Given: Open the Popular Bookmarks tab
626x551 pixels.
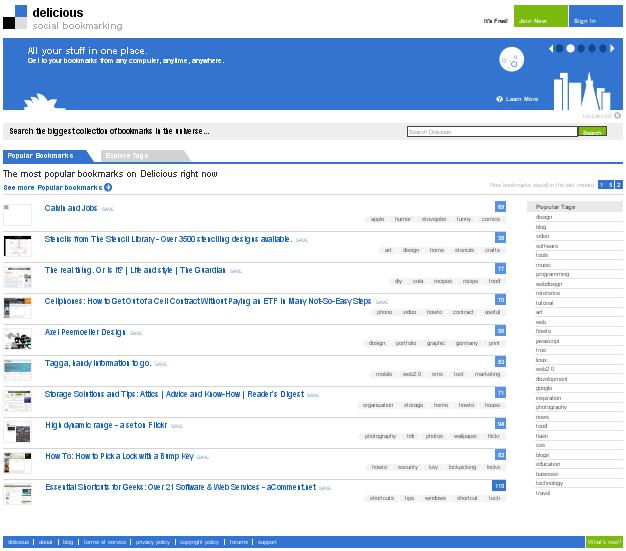Looking at the screenshot, I should point(44,156).
